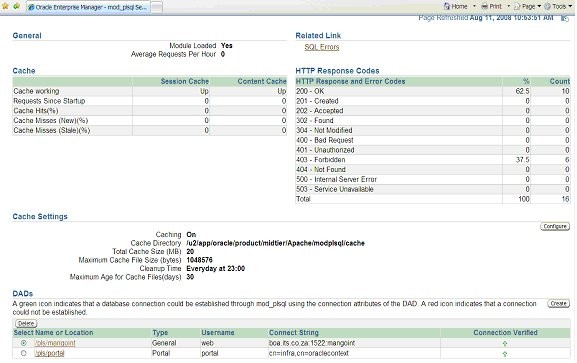This screenshot has height=363, width=577.
Task: Click the Session Cache column header
Action: 185,81
